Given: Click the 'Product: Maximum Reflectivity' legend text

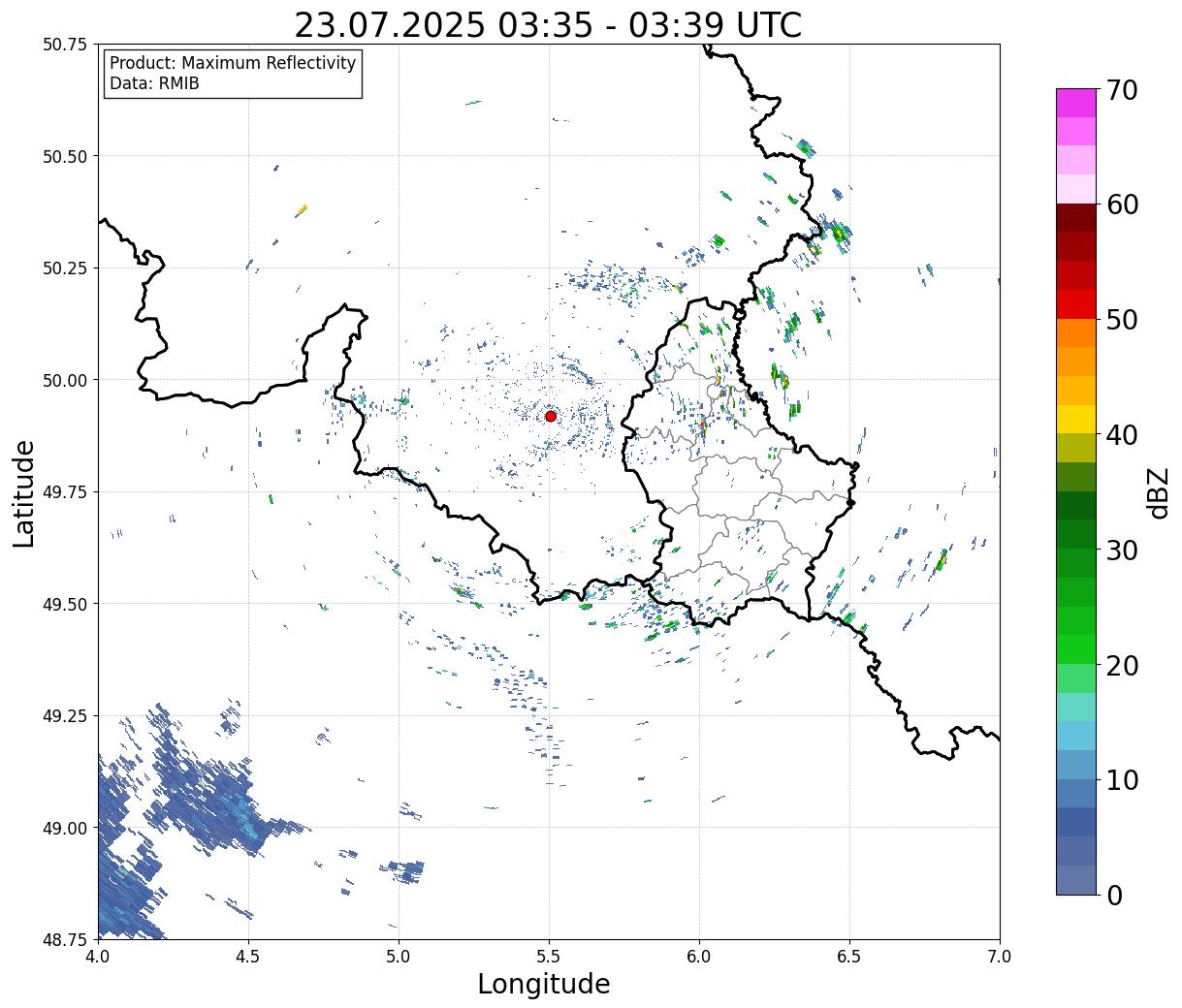Looking at the screenshot, I should click(x=233, y=63).
